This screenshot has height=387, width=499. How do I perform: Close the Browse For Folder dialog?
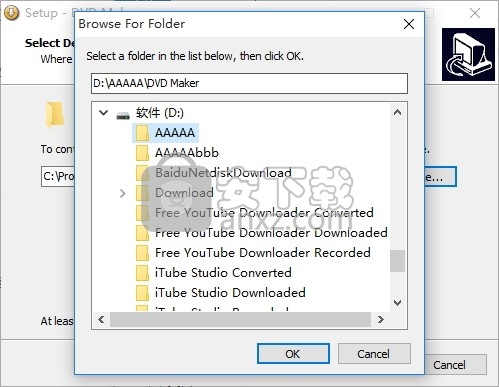click(x=409, y=24)
